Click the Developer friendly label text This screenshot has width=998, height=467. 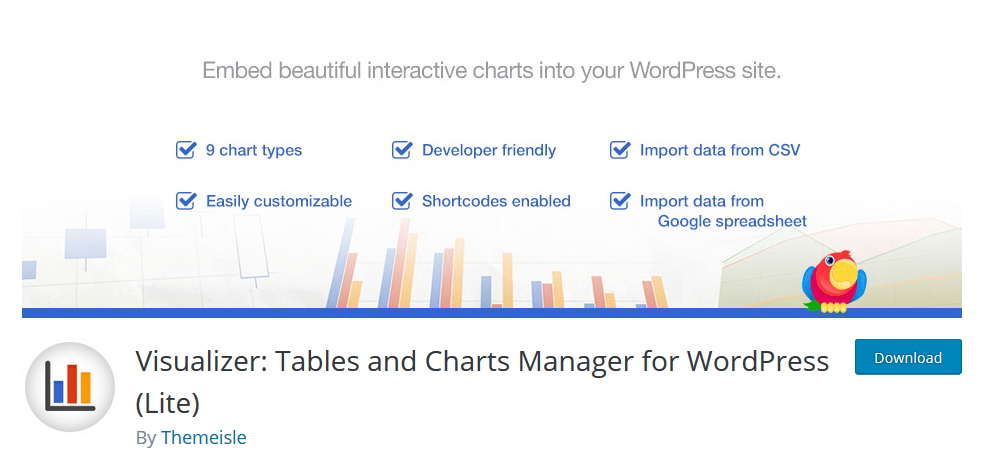pos(489,150)
